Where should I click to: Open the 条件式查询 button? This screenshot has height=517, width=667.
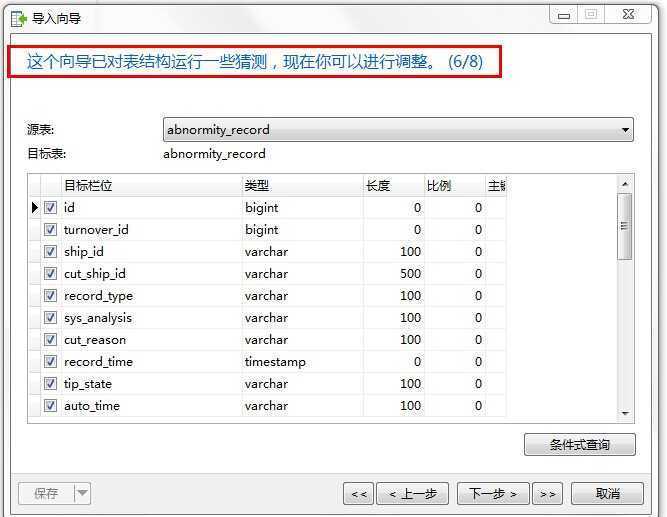click(580, 445)
